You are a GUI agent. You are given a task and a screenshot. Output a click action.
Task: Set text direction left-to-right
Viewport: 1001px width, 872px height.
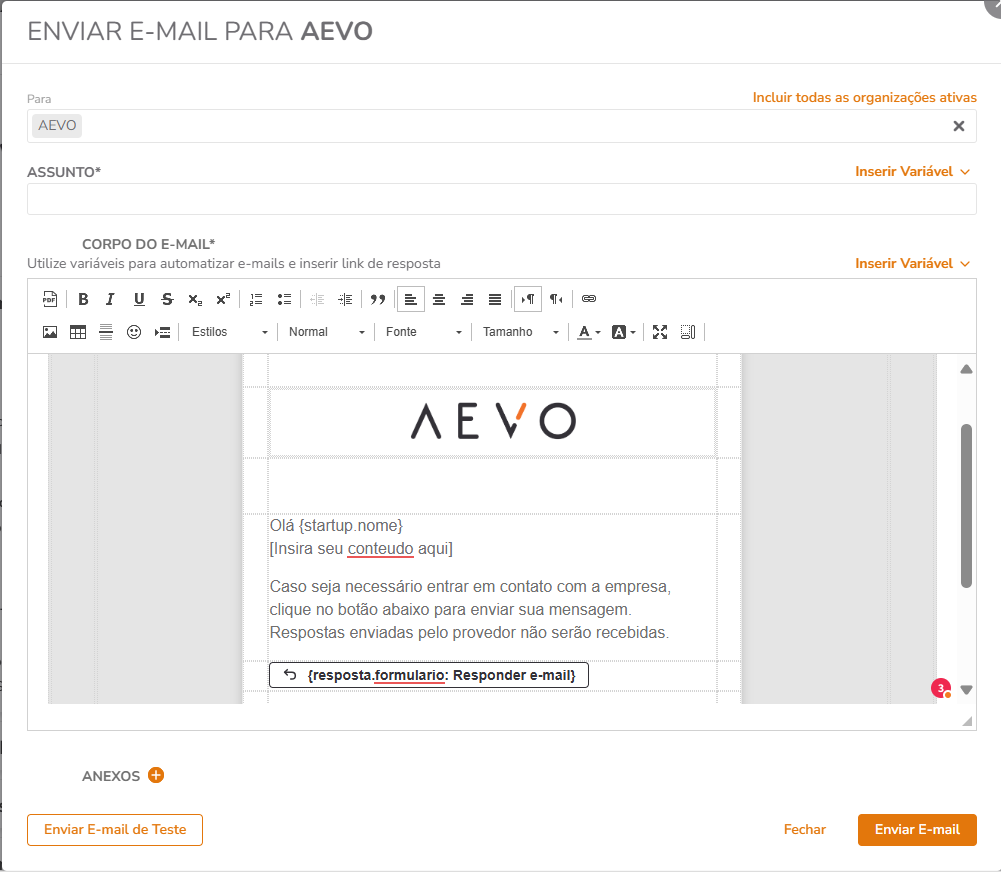528,299
